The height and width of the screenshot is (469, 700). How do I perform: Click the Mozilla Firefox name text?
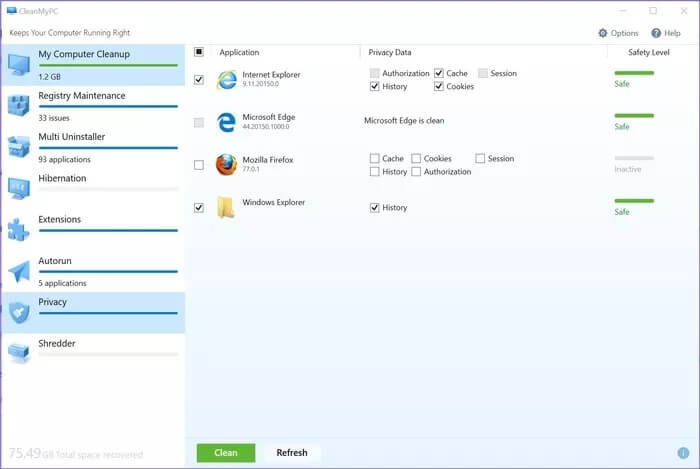[268, 160]
